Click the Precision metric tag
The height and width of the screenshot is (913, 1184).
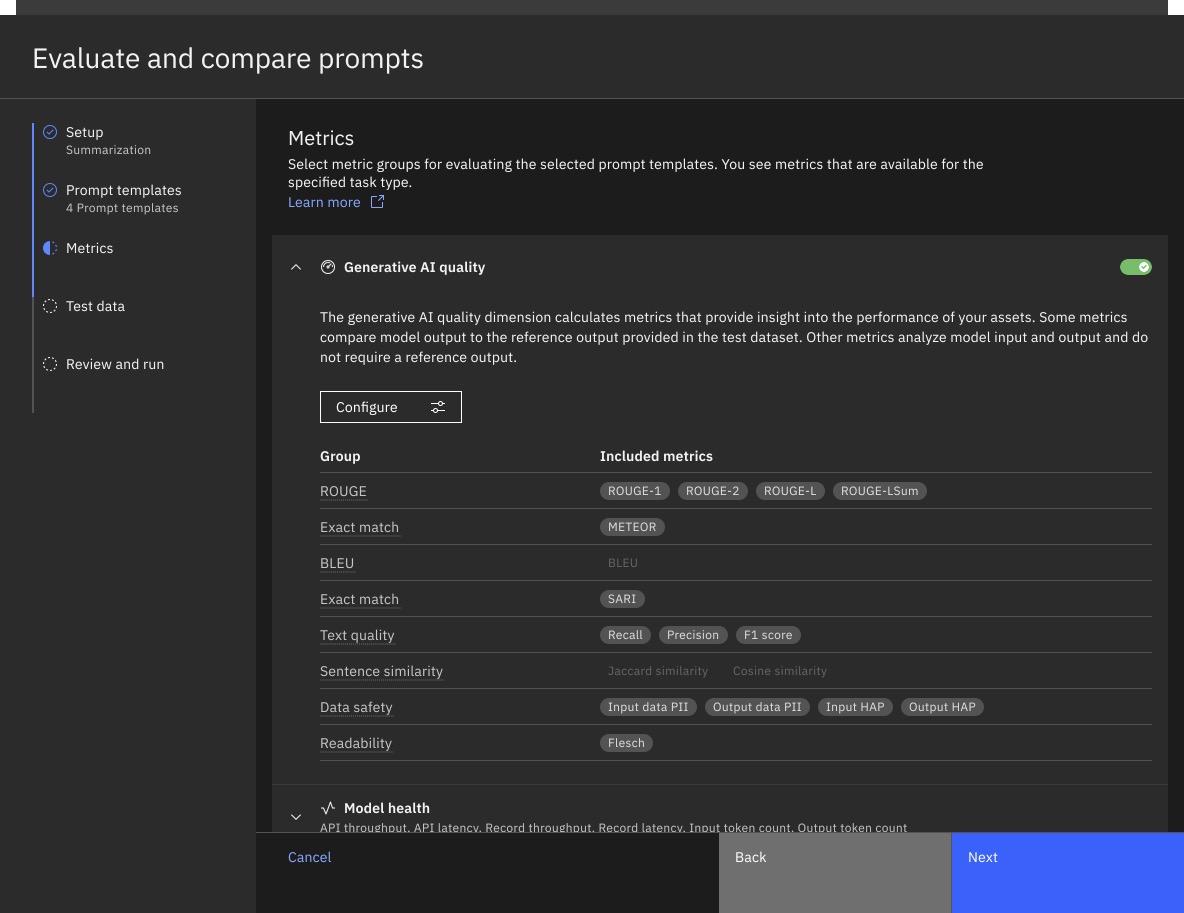tap(693, 635)
